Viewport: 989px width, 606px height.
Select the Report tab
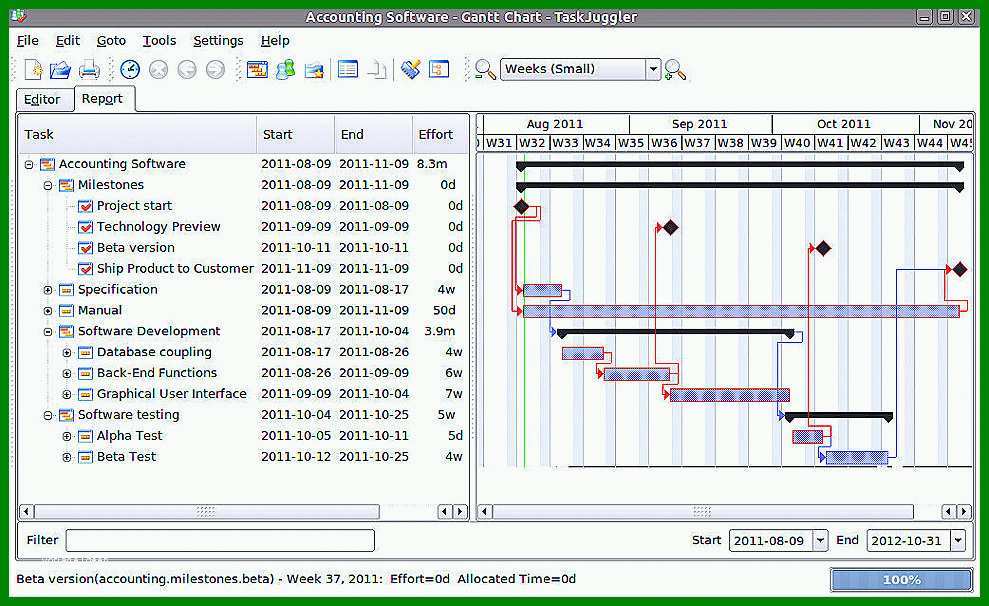tap(102, 98)
